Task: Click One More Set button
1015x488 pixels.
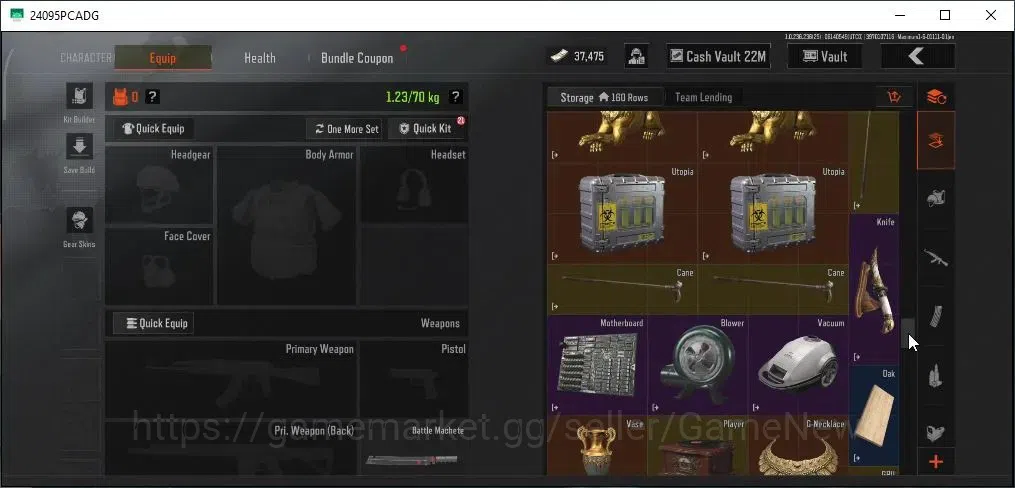Action: click(344, 128)
